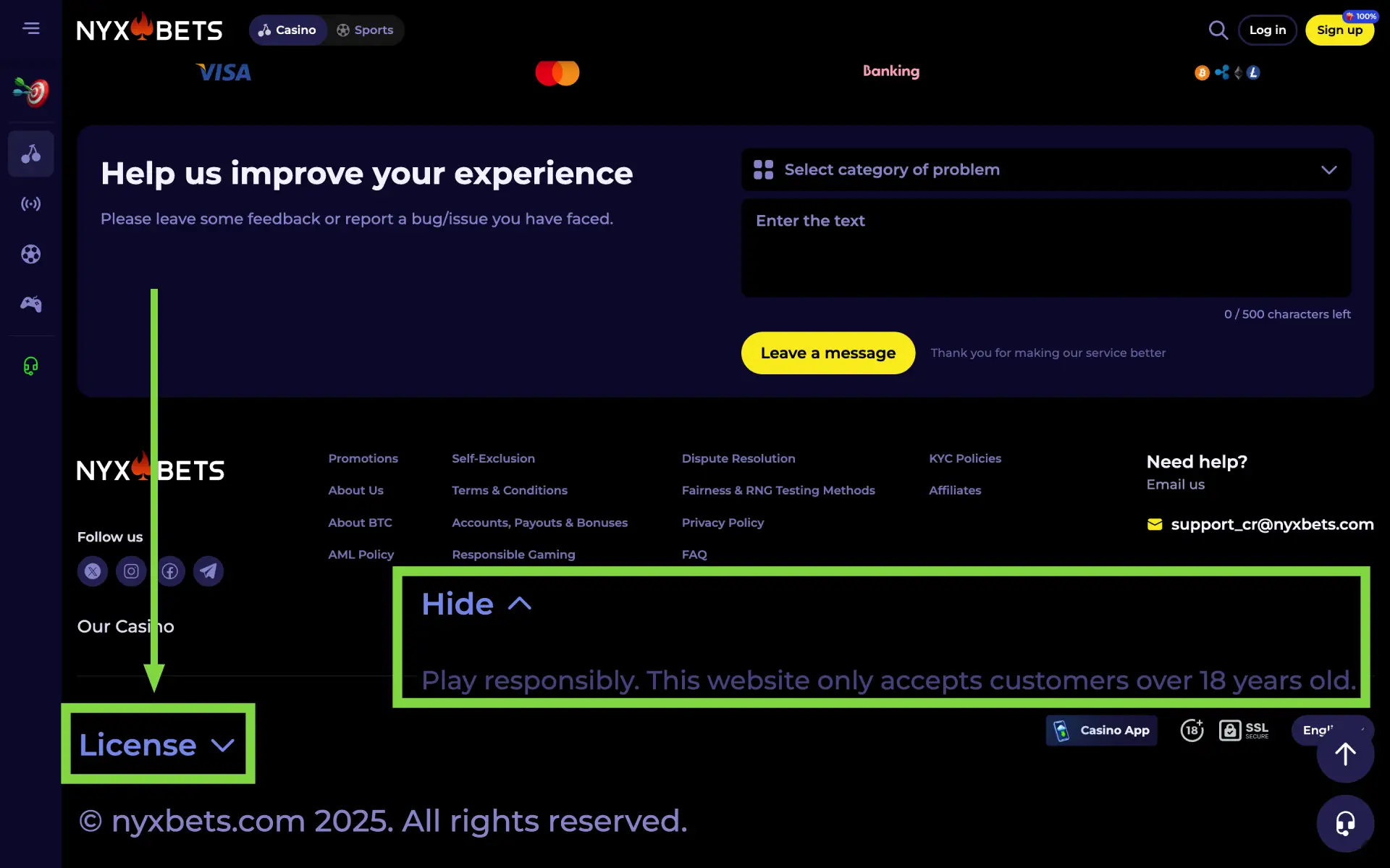Click the chevron in category dropdown

click(x=1328, y=169)
